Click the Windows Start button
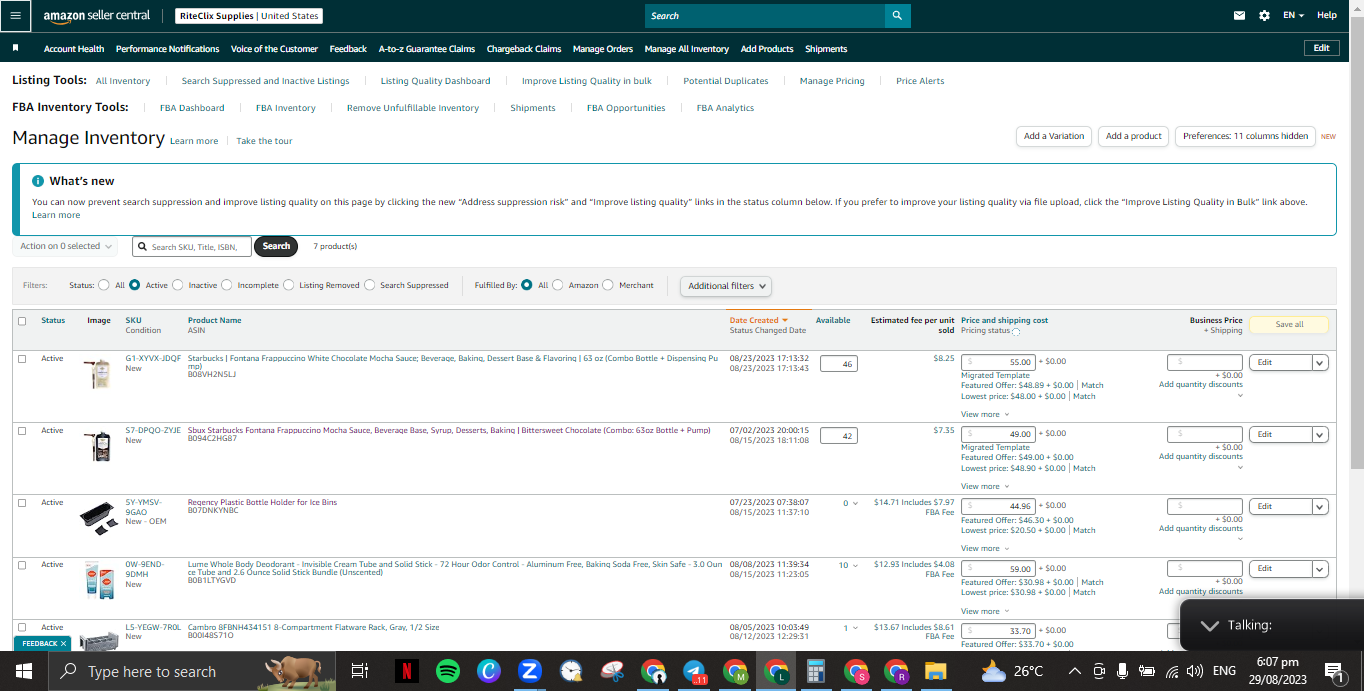The width and height of the screenshot is (1364, 691). click(22, 671)
